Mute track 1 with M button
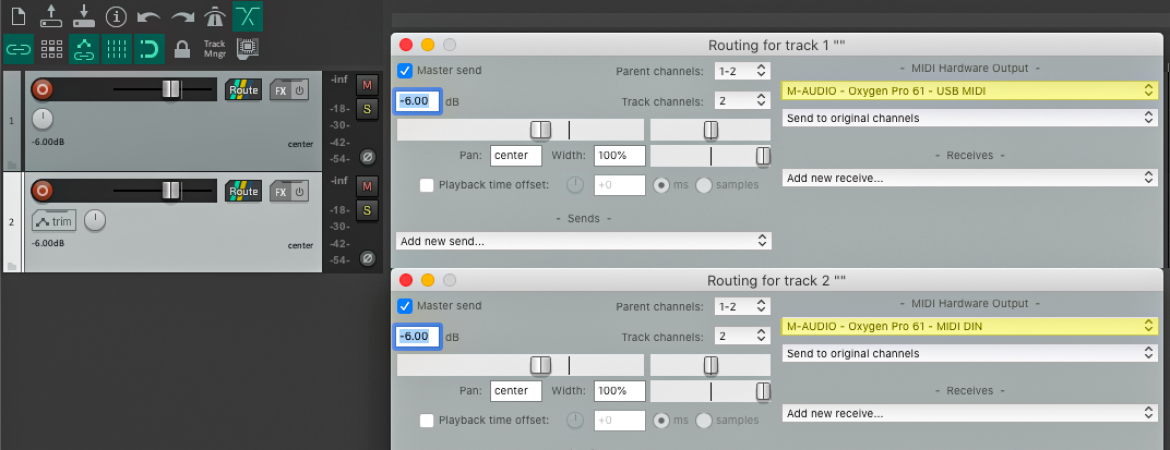This screenshot has height=450, width=1170. [x=366, y=84]
